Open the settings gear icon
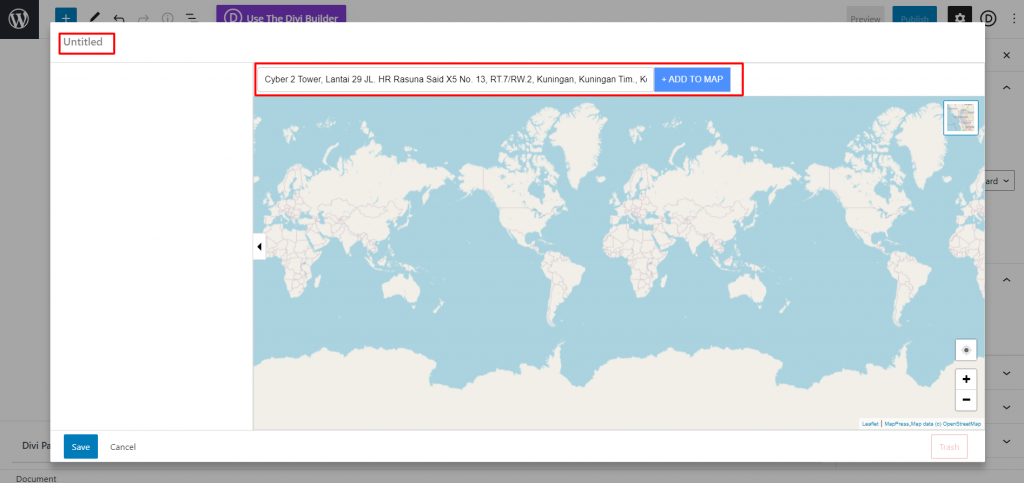 pos(959,18)
